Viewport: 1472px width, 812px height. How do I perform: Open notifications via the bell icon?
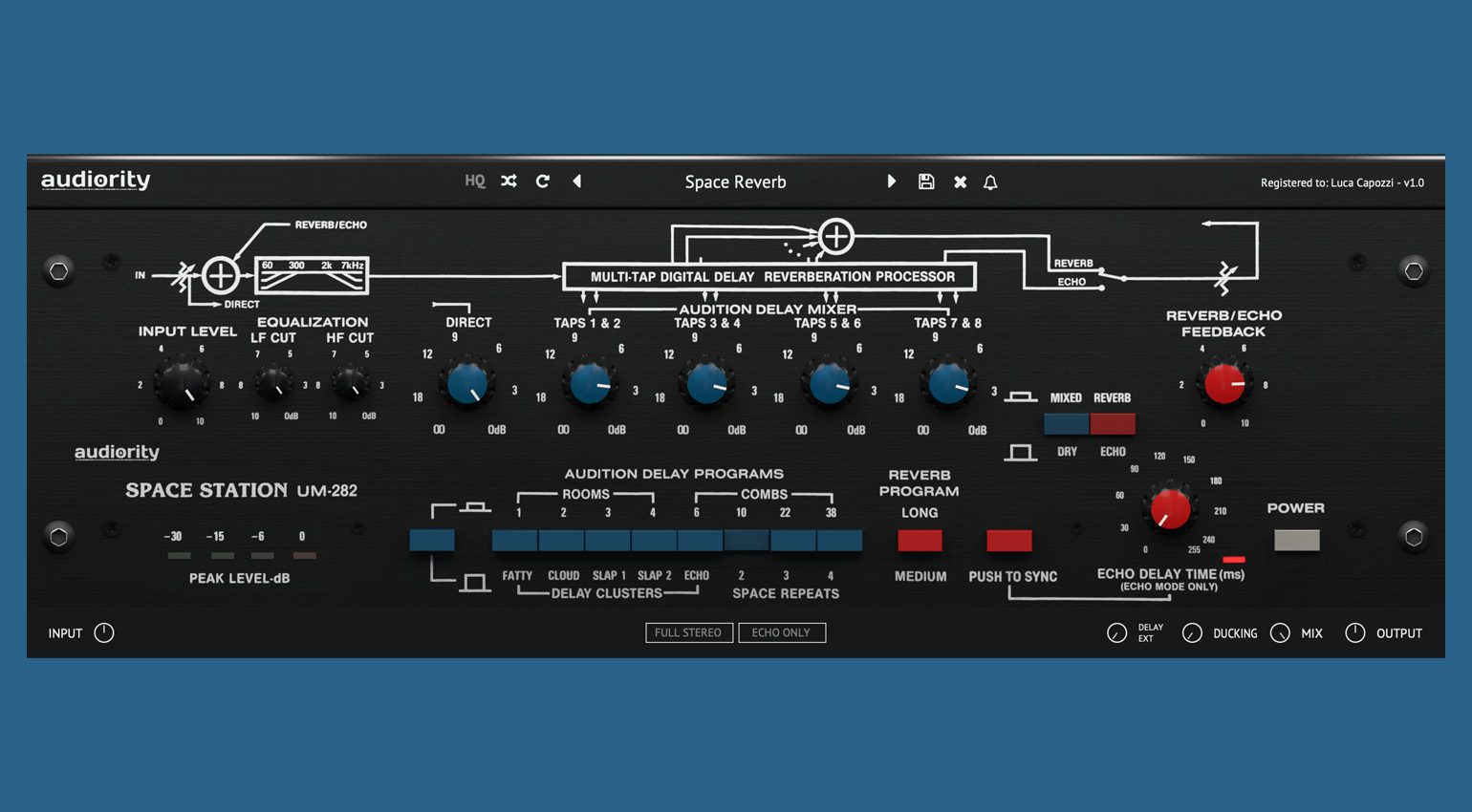point(990,182)
